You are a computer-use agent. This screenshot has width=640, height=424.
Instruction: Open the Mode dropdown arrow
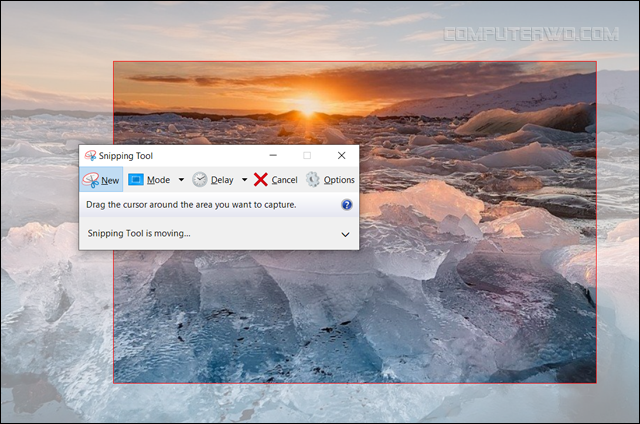(x=181, y=180)
